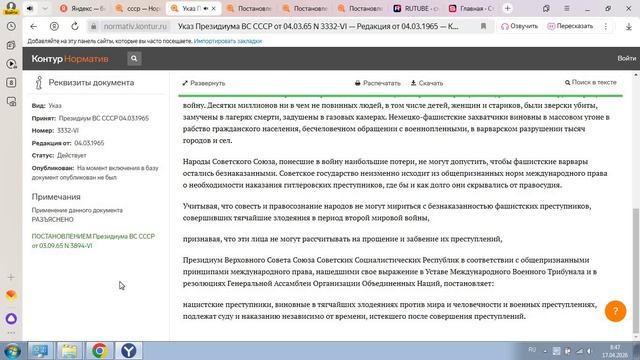Click the Пересказать summarize button
Screen dimensions: 640x360
click(x=570, y=26)
